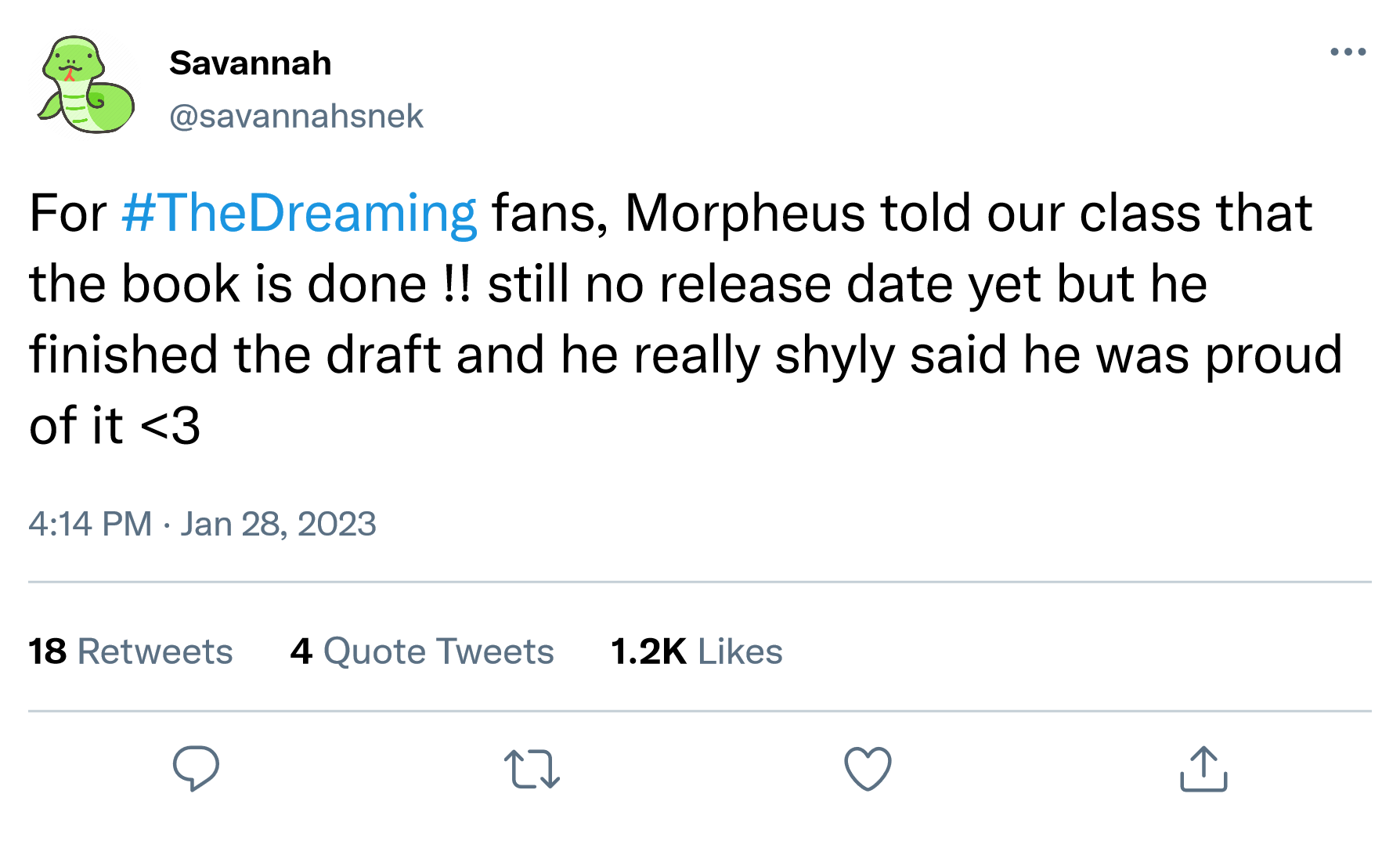
Task: Open the three-dot more options menu
Action: (x=1348, y=52)
